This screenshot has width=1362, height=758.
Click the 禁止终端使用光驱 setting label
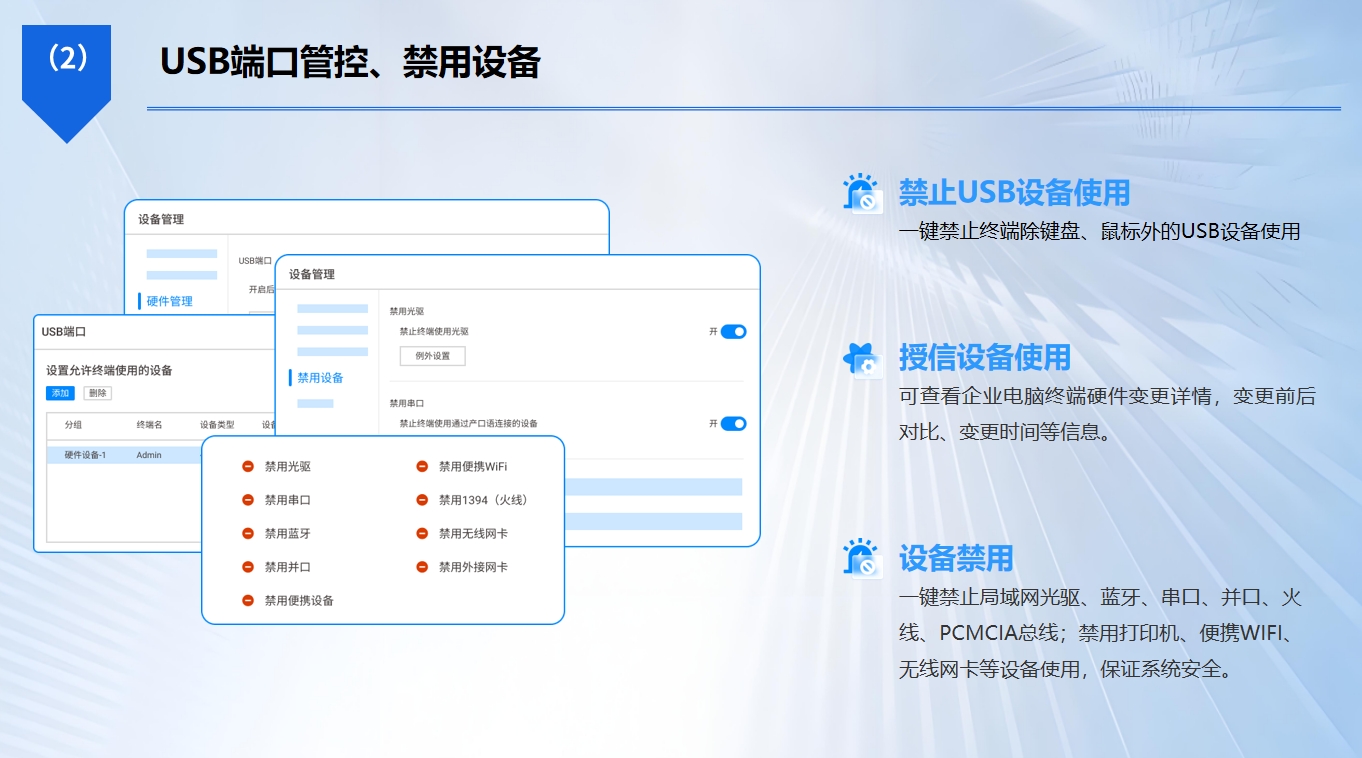point(434,332)
